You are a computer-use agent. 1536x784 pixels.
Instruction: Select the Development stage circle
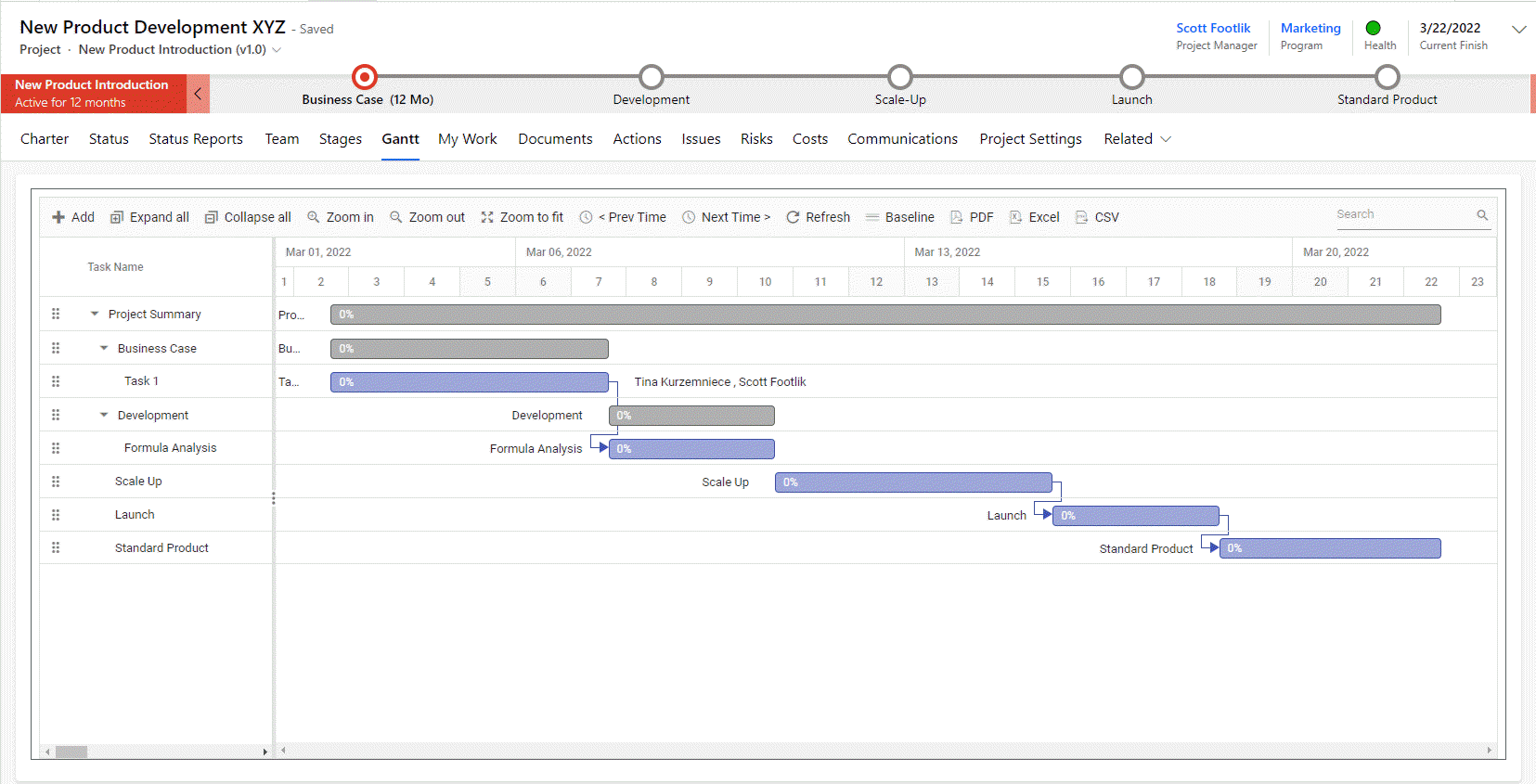[652, 76]
